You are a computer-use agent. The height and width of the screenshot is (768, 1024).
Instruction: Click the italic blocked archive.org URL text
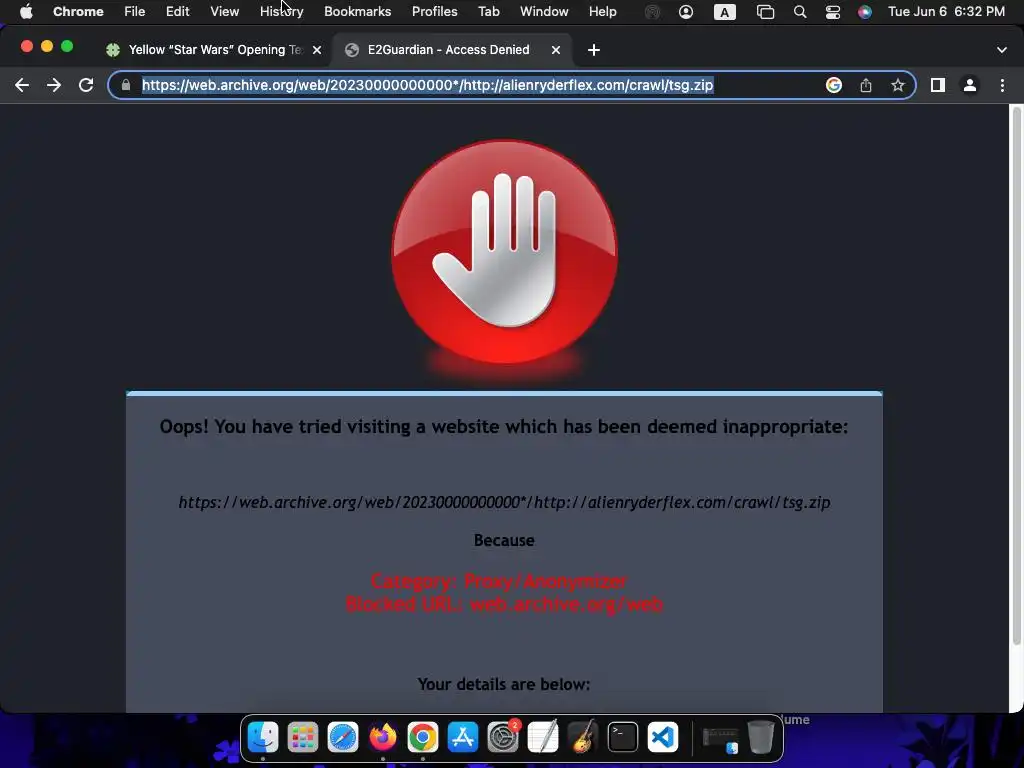(x=504, y=502)
